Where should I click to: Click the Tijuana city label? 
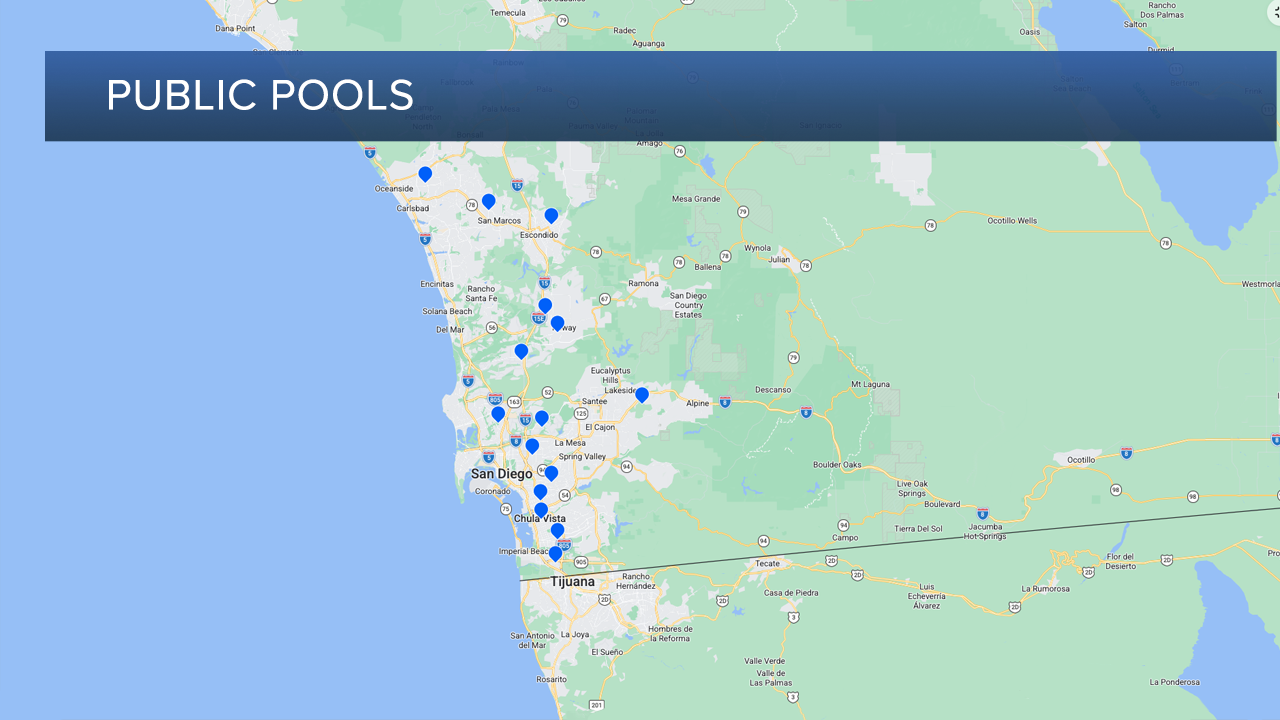pos(572,581)
